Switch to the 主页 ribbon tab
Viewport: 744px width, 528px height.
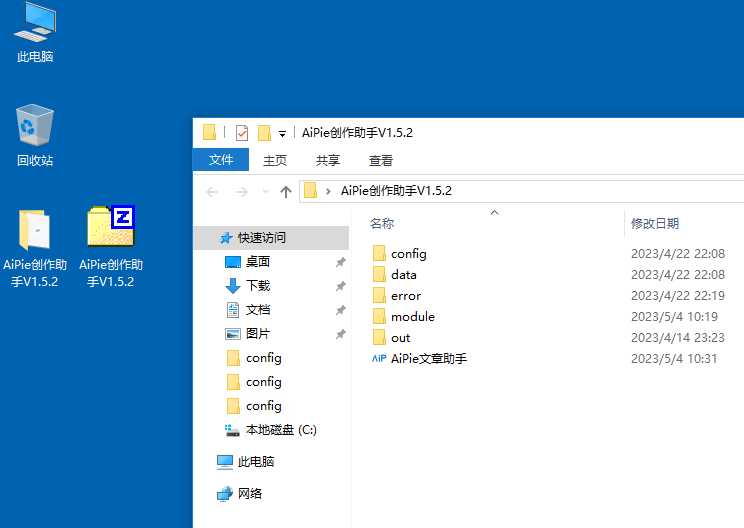(275, 161)
